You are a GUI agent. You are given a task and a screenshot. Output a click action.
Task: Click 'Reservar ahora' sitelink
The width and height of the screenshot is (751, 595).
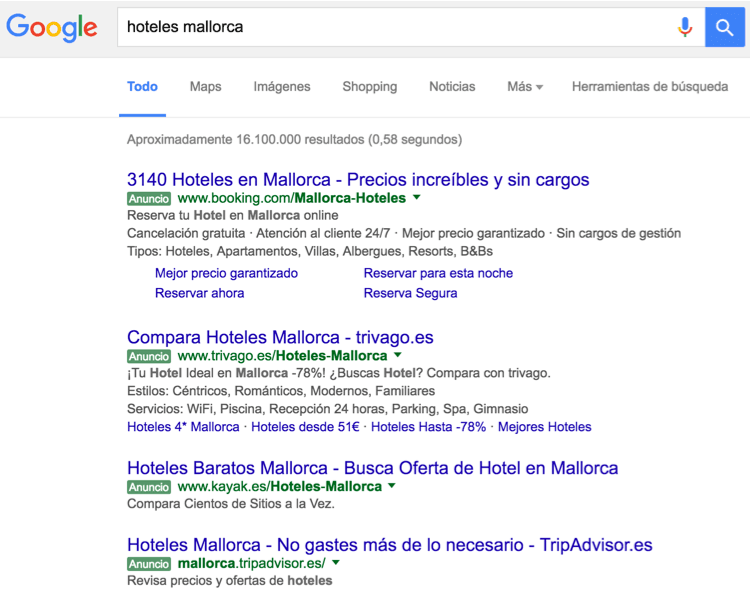(199, 293)
